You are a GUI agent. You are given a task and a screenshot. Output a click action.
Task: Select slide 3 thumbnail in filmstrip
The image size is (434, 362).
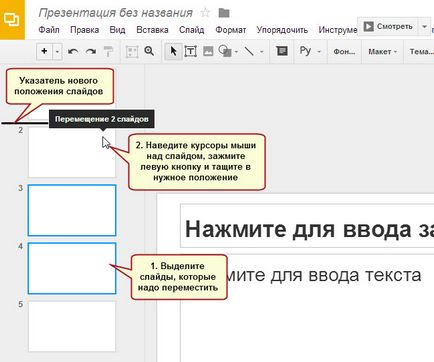[x=72, y=210]
